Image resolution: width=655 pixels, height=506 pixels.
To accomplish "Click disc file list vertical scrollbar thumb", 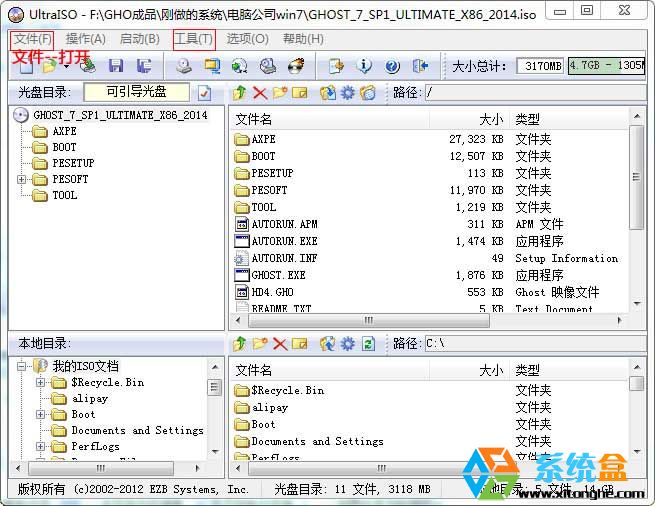I will (637, 177).
